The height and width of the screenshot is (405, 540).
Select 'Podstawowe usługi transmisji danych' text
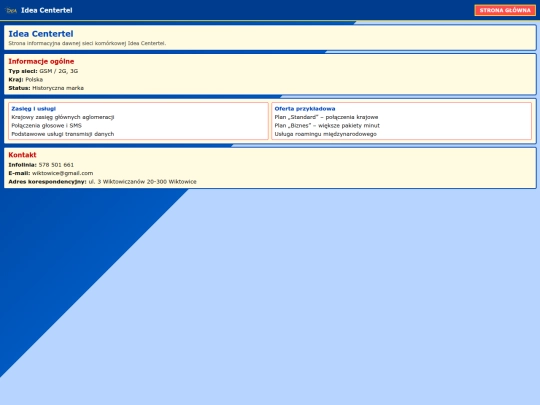coord(63,134)
